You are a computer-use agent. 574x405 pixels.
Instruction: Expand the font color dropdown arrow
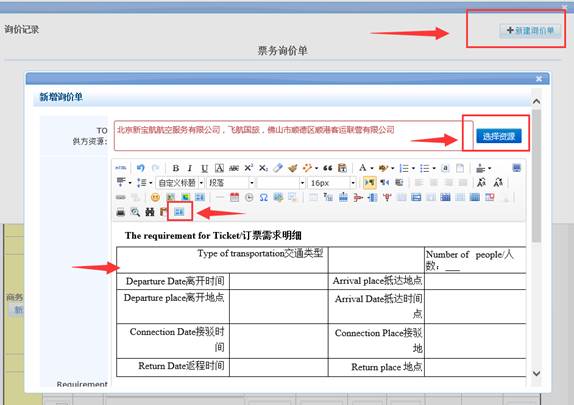tap(372, 168)
